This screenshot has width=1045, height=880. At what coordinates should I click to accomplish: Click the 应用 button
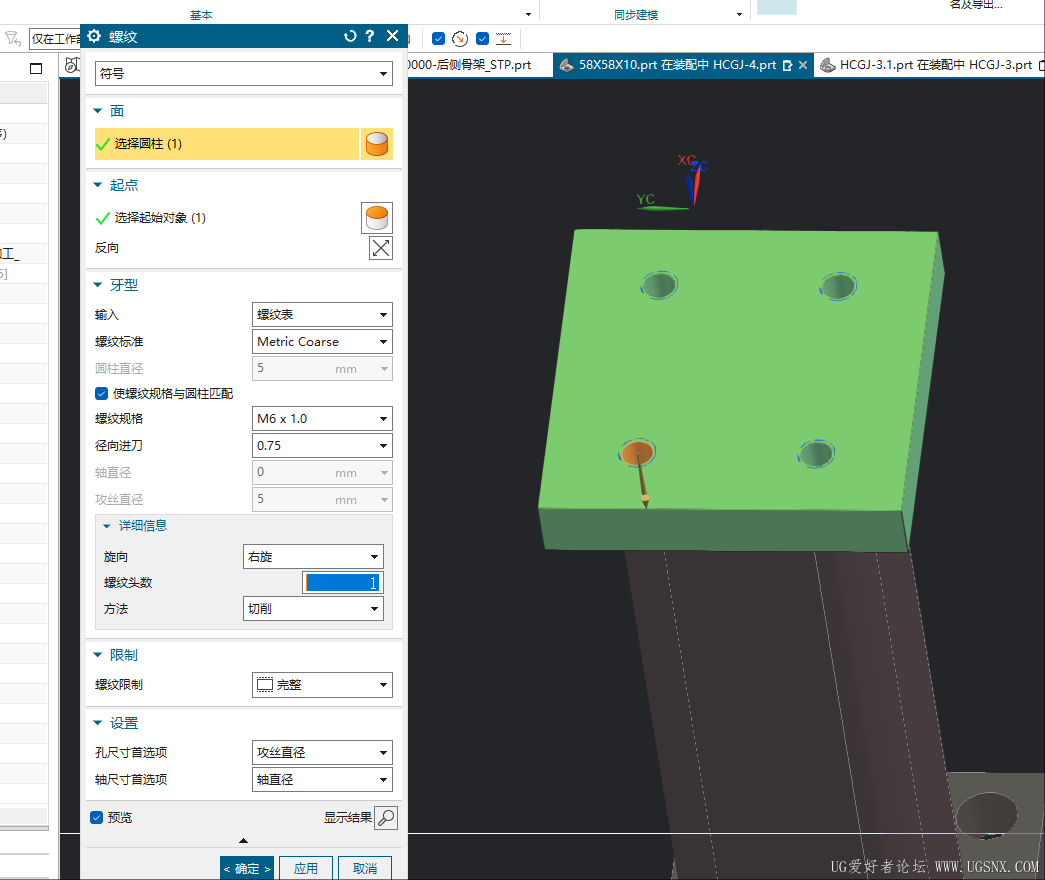(306, 869)
